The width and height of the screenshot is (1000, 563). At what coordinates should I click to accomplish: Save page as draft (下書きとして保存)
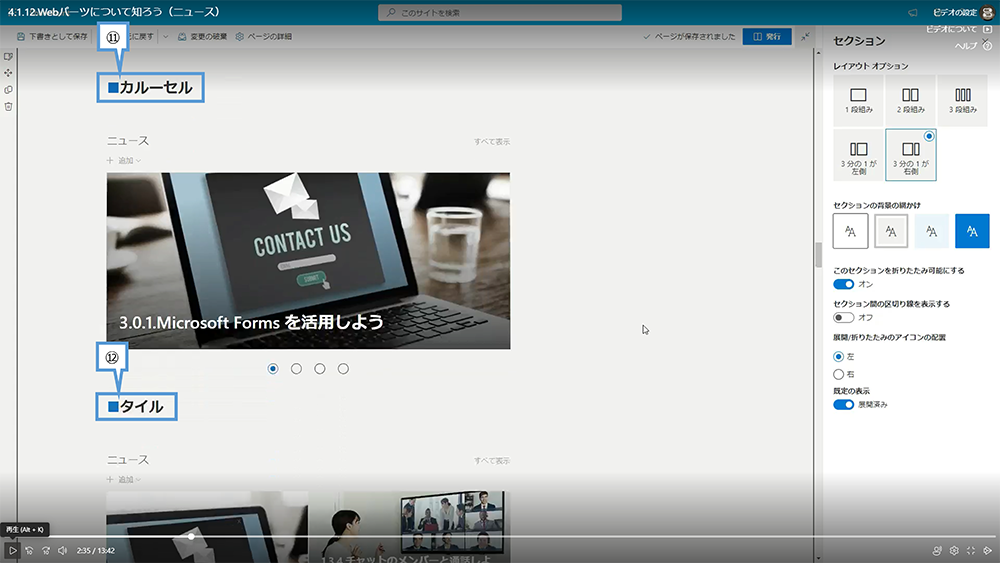[x=52, y=37]
